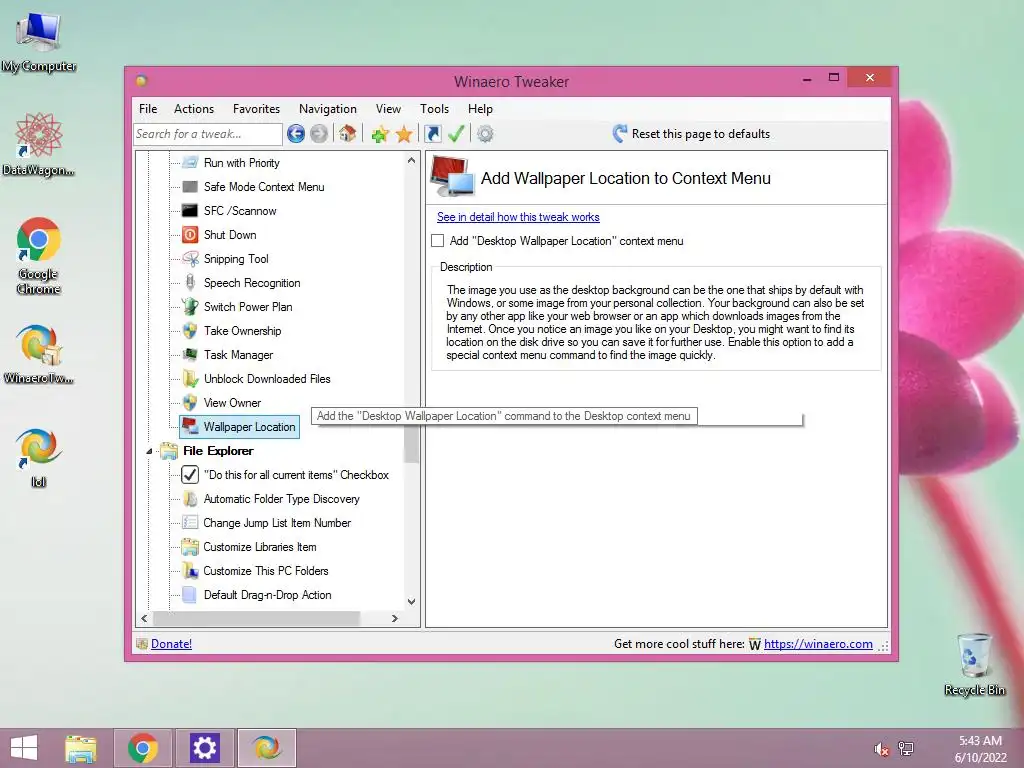Click the Wallpaper Location tree icon

190,426
